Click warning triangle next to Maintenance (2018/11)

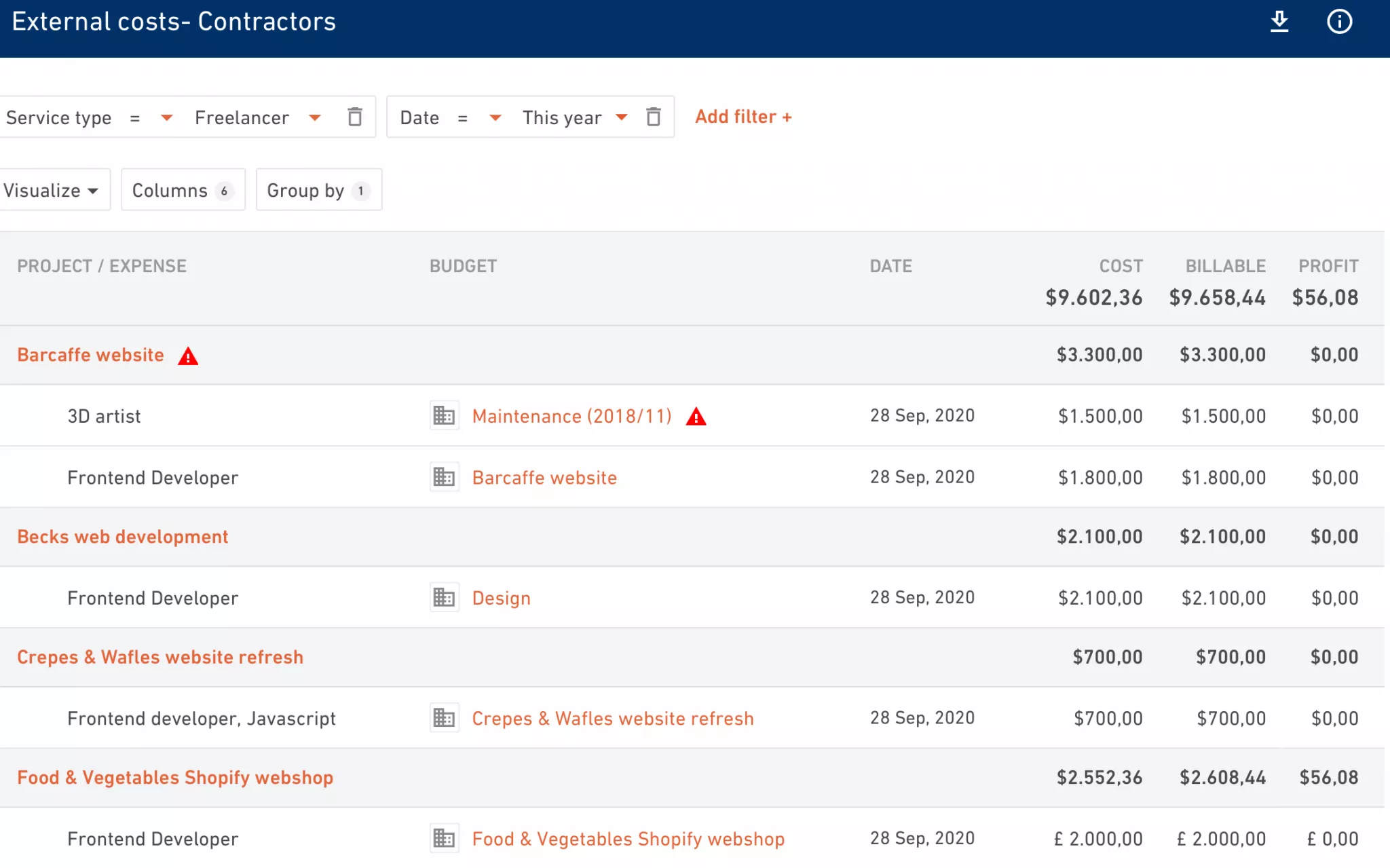point(696,417)
